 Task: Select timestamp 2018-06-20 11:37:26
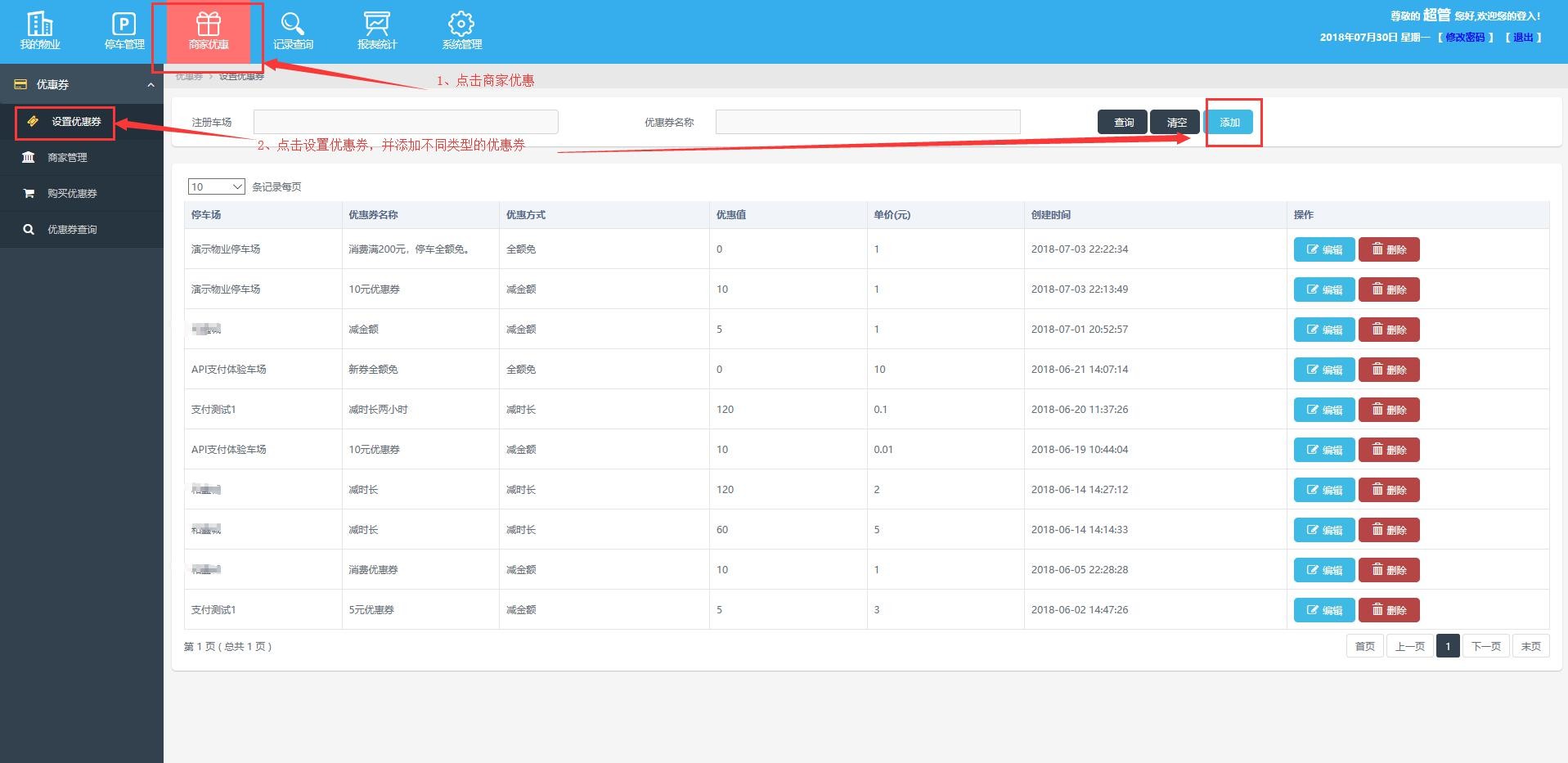[x=1079, y=410]
